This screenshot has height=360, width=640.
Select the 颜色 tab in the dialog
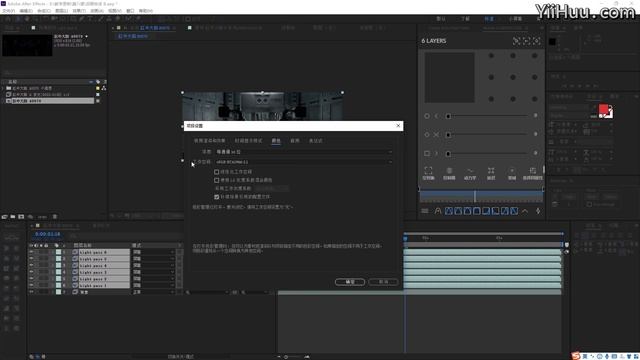tap(276, 141)
